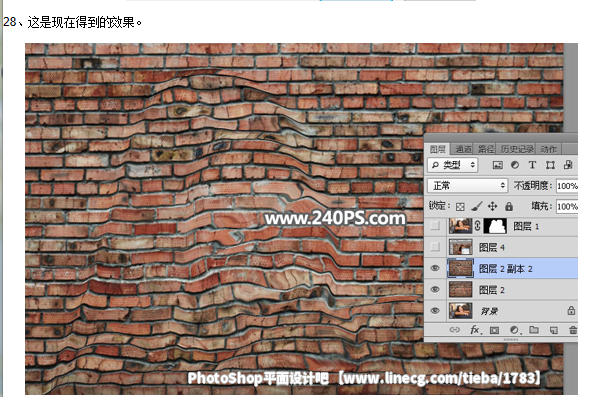596x397 pixels.
Task: Click step text 28、这是现在得到的效果
Action: click(72, 22)
